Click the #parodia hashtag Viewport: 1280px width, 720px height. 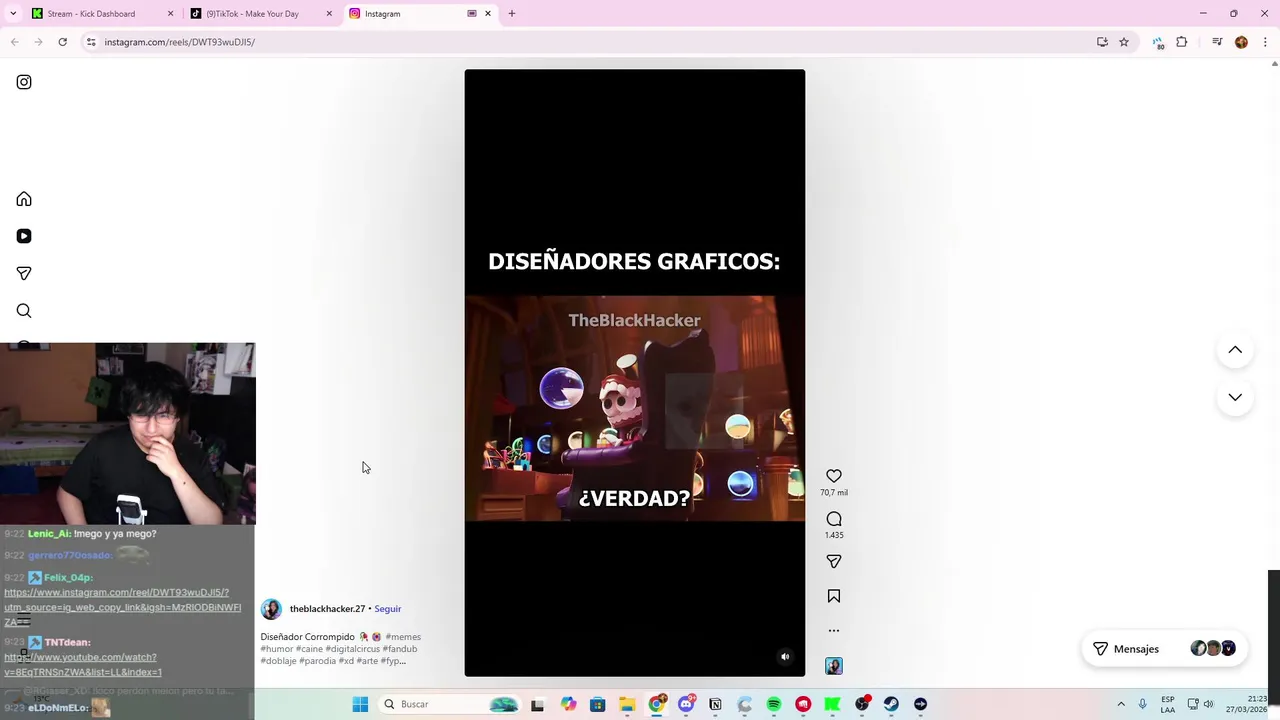pos(317,661)
